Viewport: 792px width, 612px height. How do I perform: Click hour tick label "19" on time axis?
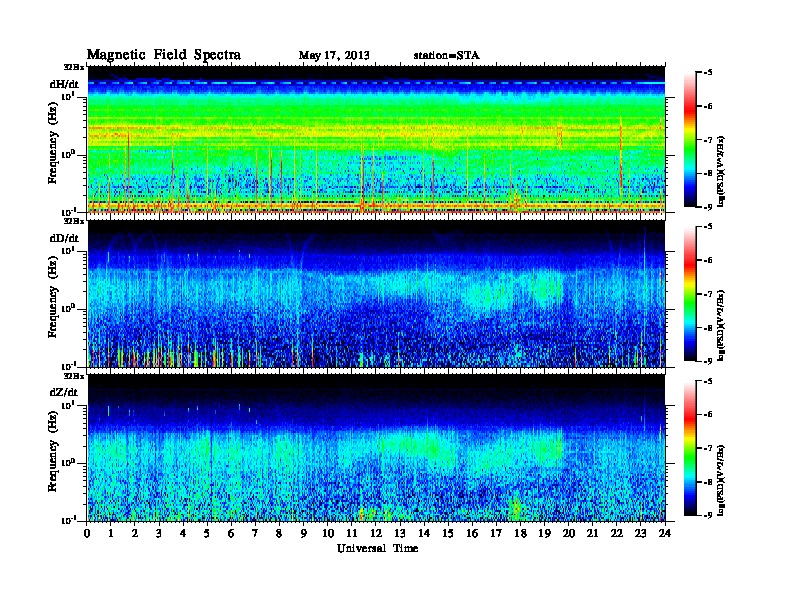click(x=544, y=533)
